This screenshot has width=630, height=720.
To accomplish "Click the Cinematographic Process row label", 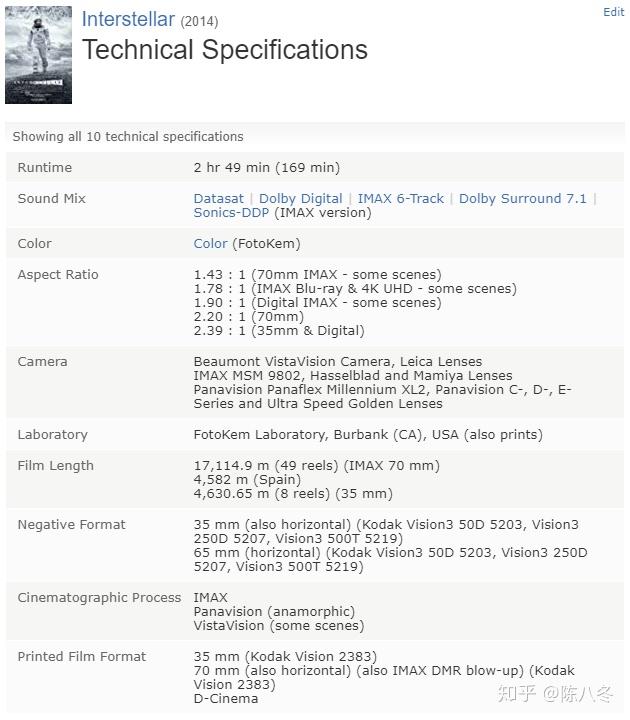I will [99, 597].
